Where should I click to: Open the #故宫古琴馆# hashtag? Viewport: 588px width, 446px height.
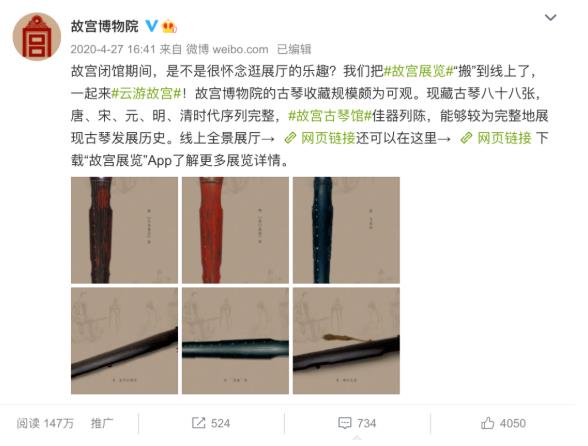point(330,116)
